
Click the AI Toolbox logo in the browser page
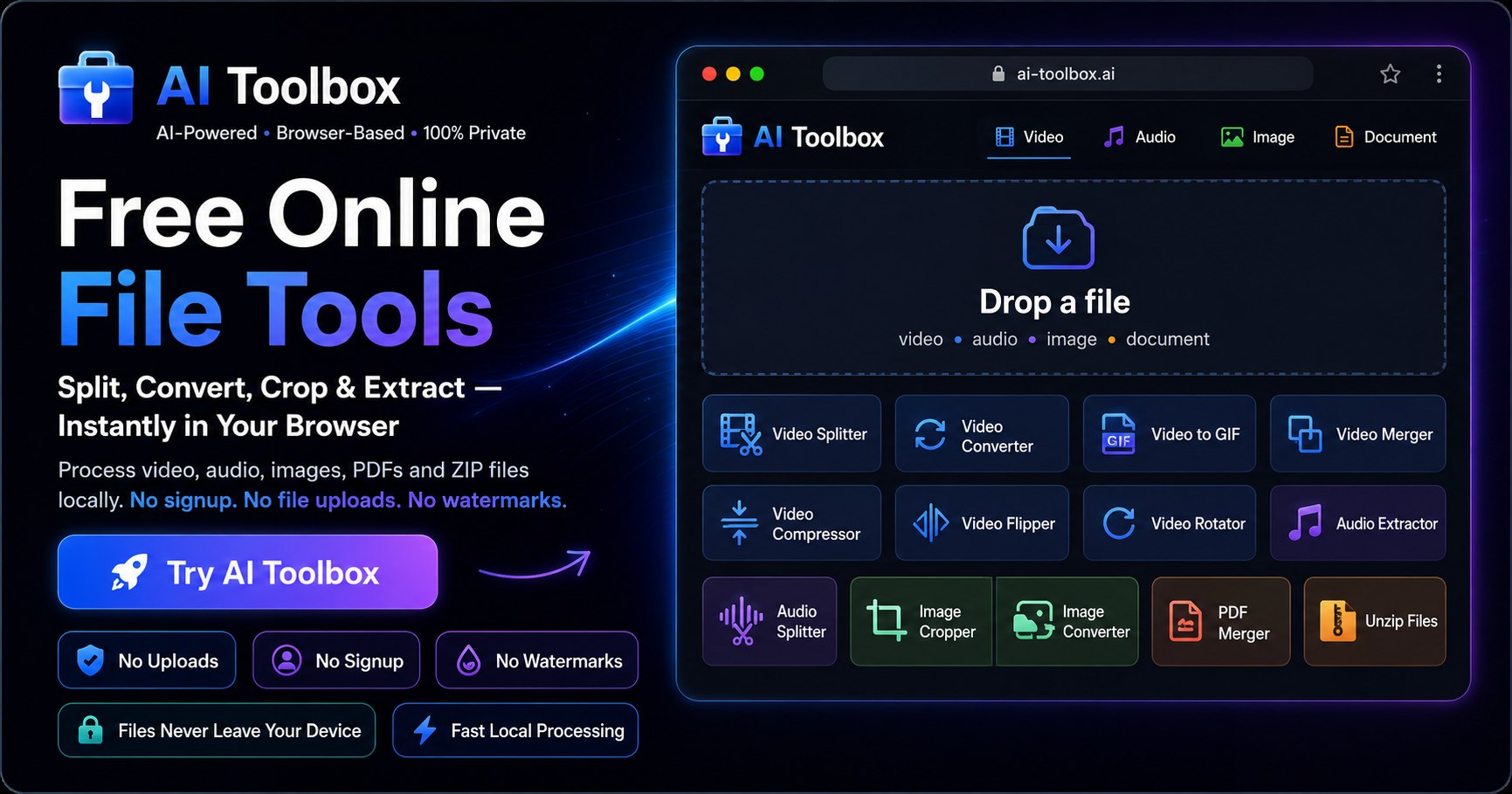point(792,137)
